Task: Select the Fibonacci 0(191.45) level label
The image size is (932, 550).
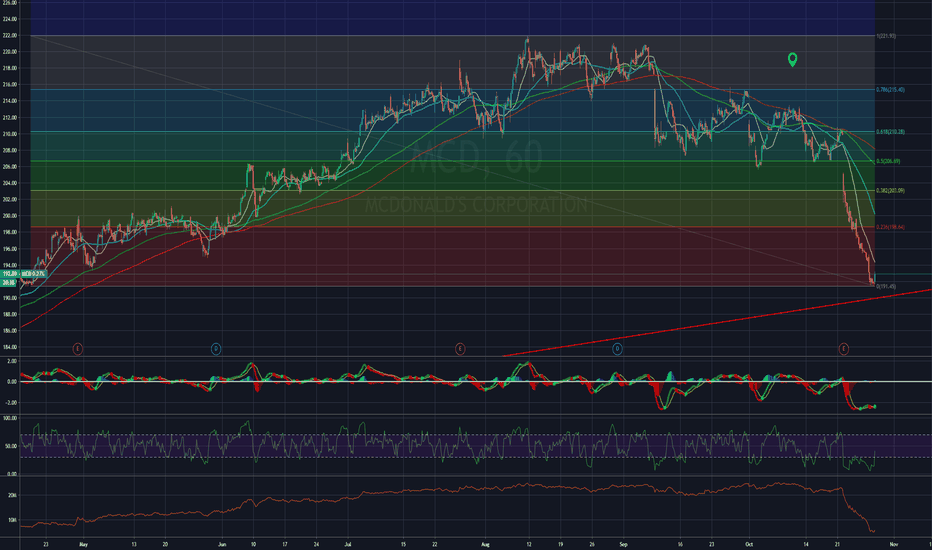Action: 886,287
